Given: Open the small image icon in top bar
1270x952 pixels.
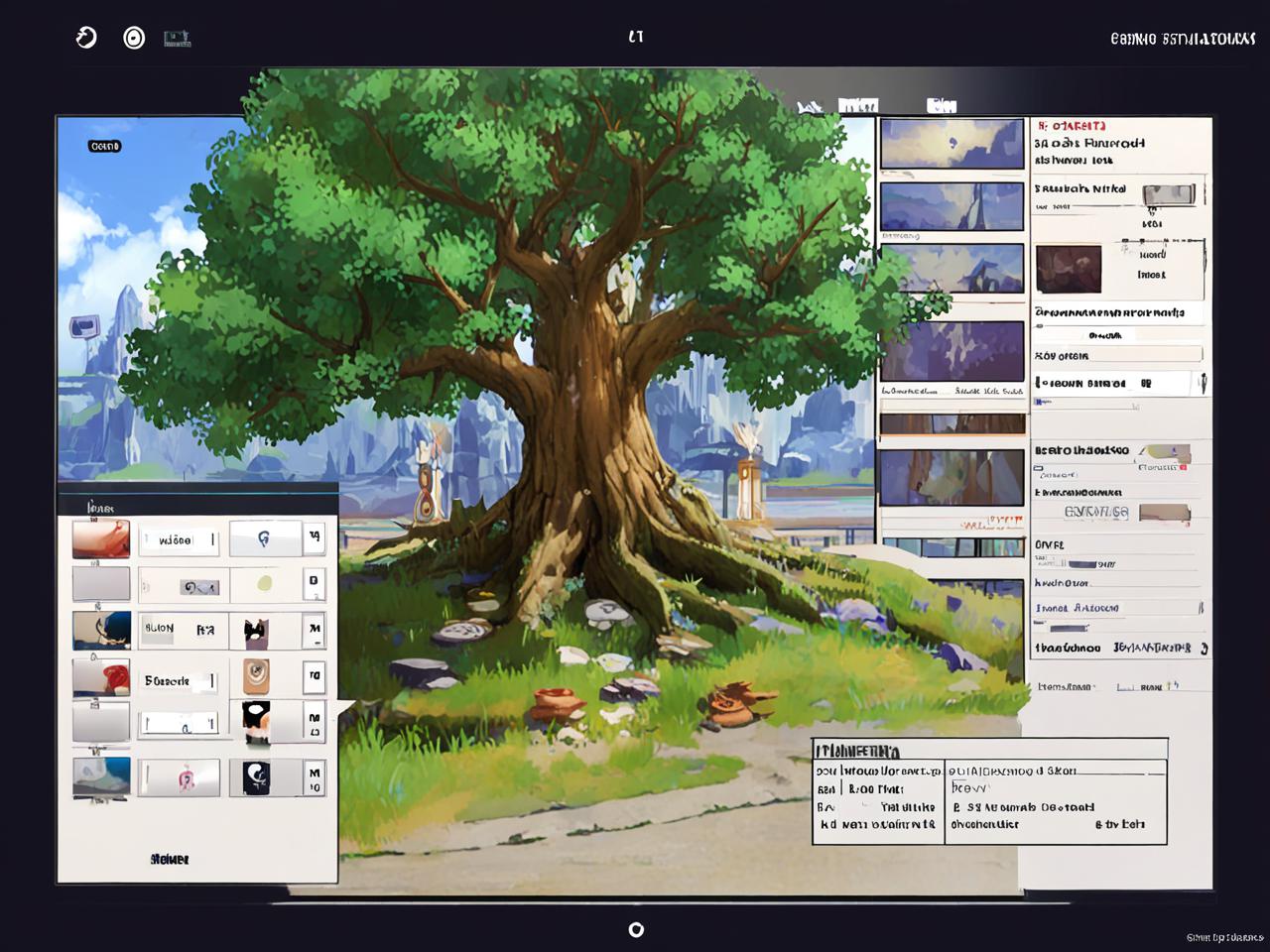Looking at the screenshot, I should 178,39.
